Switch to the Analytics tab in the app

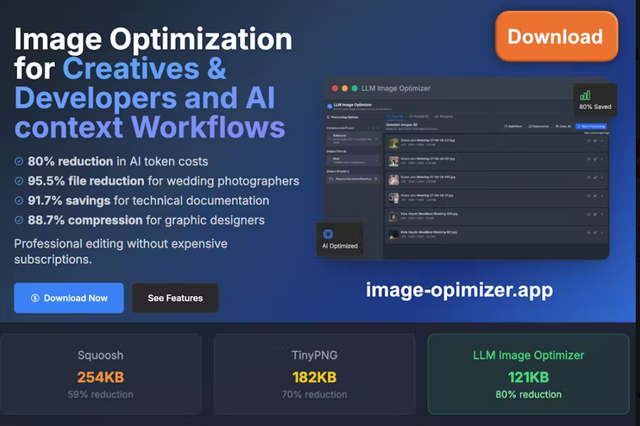pos(444,116)
